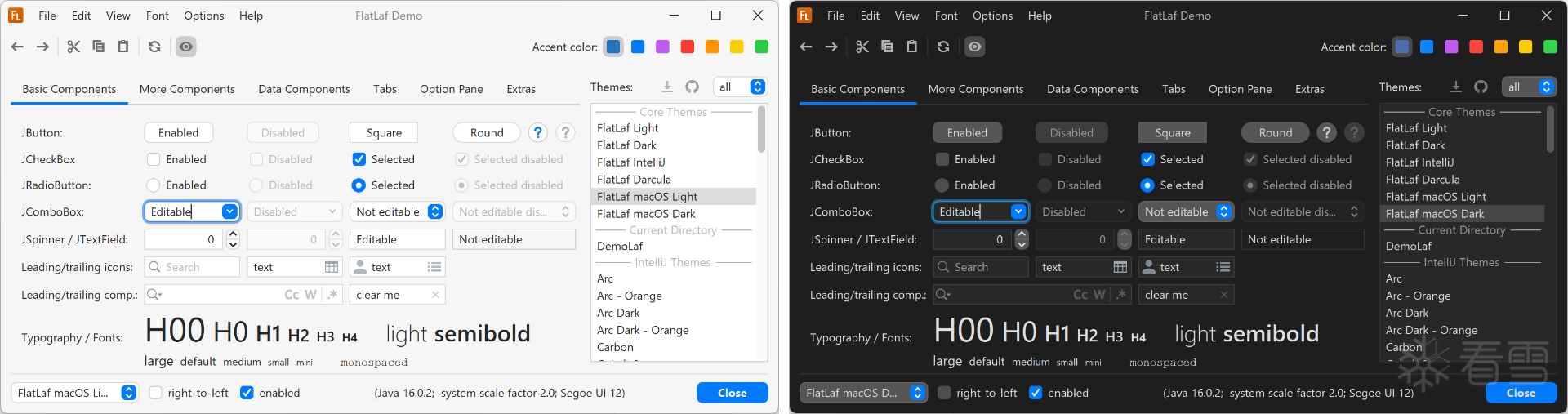Click the scissors cut icon in light window

(x=73, y=47)
